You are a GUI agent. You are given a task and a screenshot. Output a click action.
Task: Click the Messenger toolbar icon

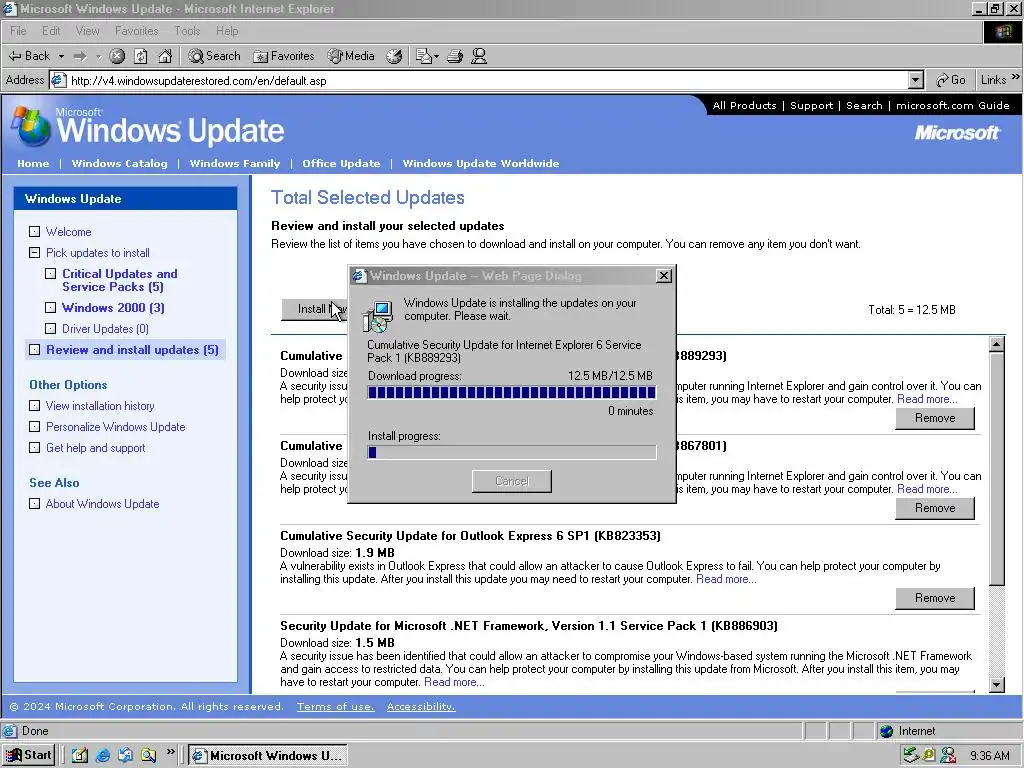479,56
